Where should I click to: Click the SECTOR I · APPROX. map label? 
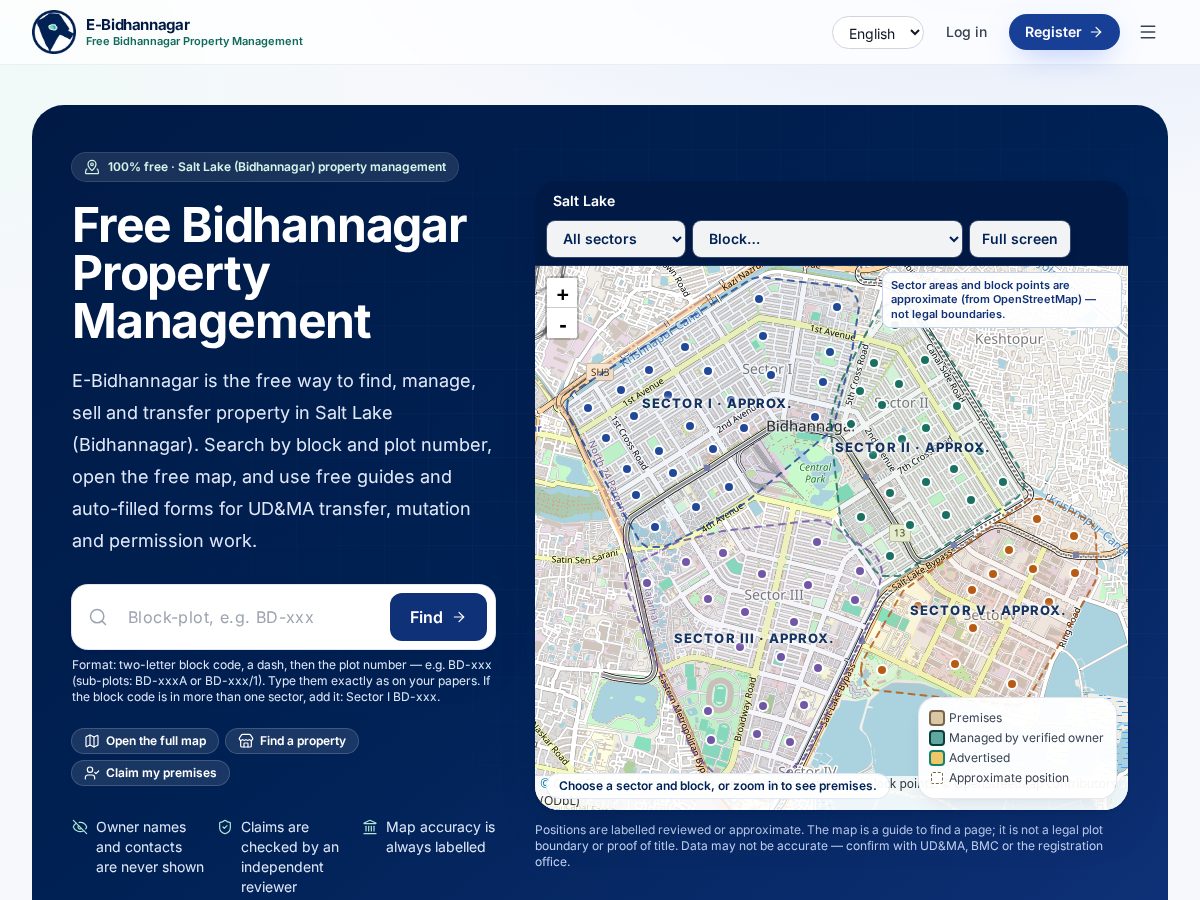coord(716,403)
